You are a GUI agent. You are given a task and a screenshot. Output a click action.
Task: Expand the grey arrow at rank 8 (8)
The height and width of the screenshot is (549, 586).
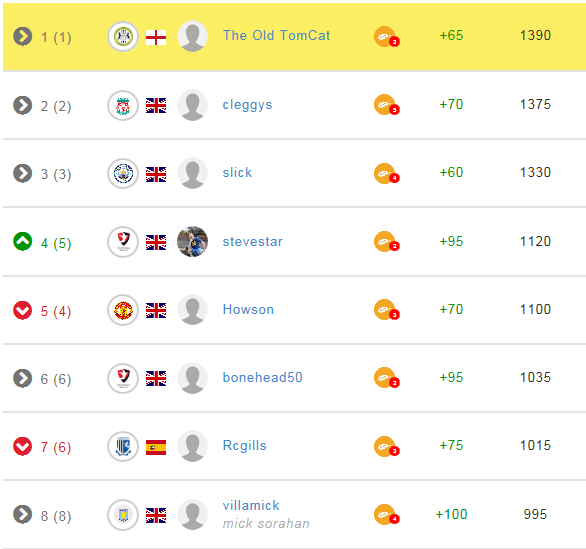point(23,515)
